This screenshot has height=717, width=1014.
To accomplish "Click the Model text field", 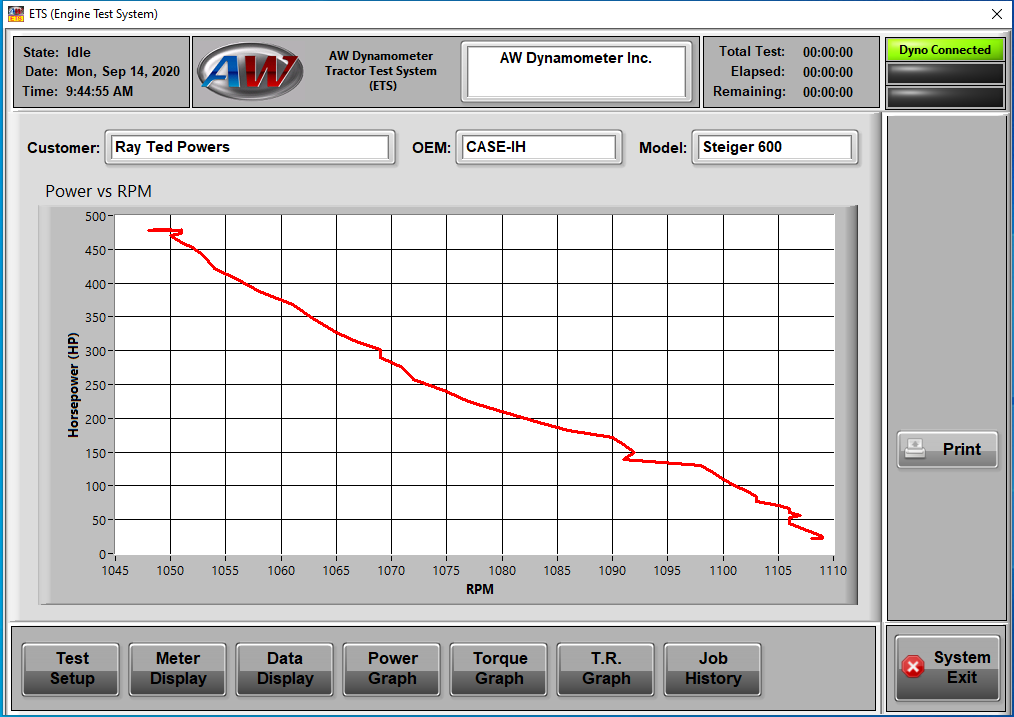I will pos(775,147).
